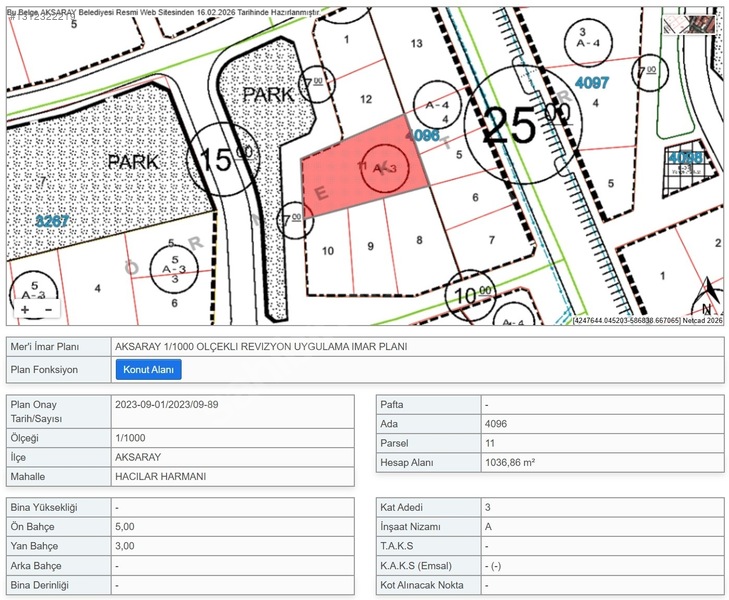Zoom in with the plus button
The height and width of the screenshot is (600, 729).
(25, 310)
